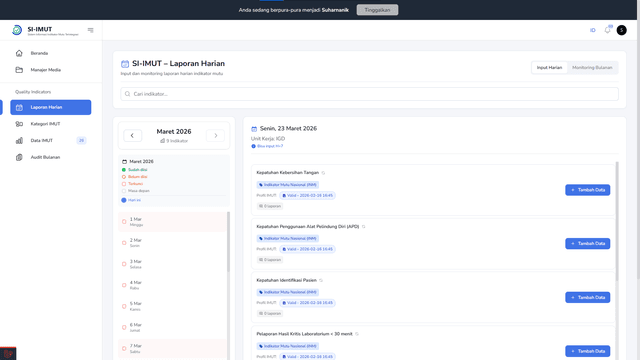Click the Tinggalkan impersonation button
Screen dimensions: 640x360
tap(377, 10)
